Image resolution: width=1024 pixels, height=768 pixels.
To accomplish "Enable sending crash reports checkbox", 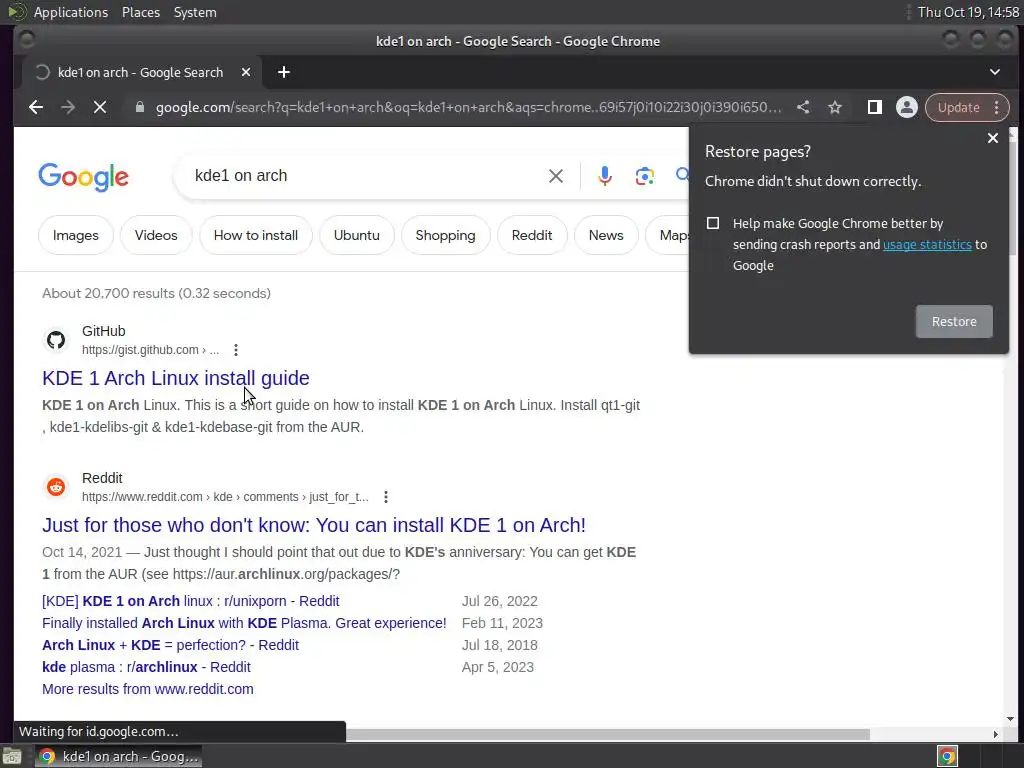I will 712,223.
